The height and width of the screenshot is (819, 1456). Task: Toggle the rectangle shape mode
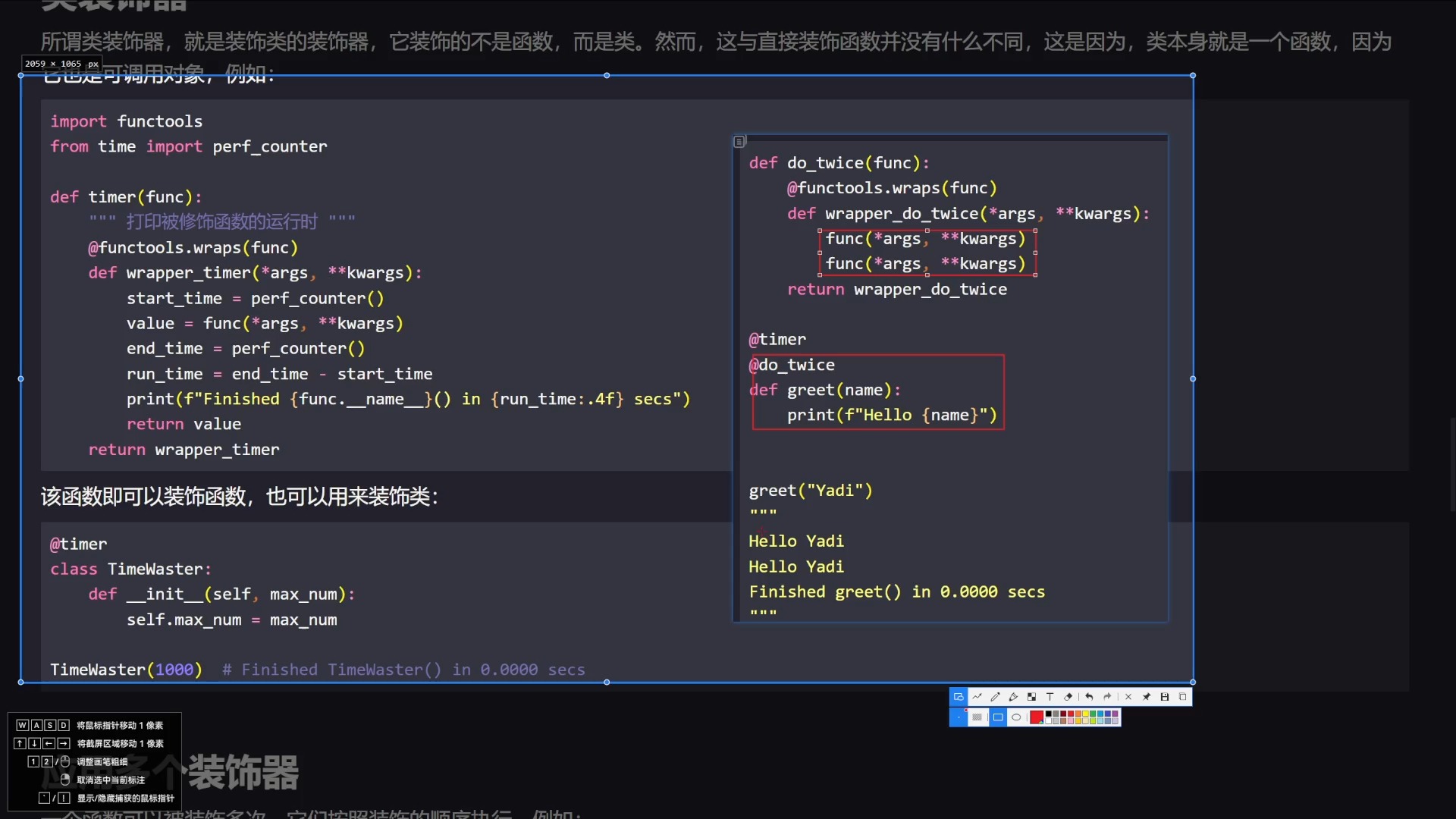(x=998, y=717)
